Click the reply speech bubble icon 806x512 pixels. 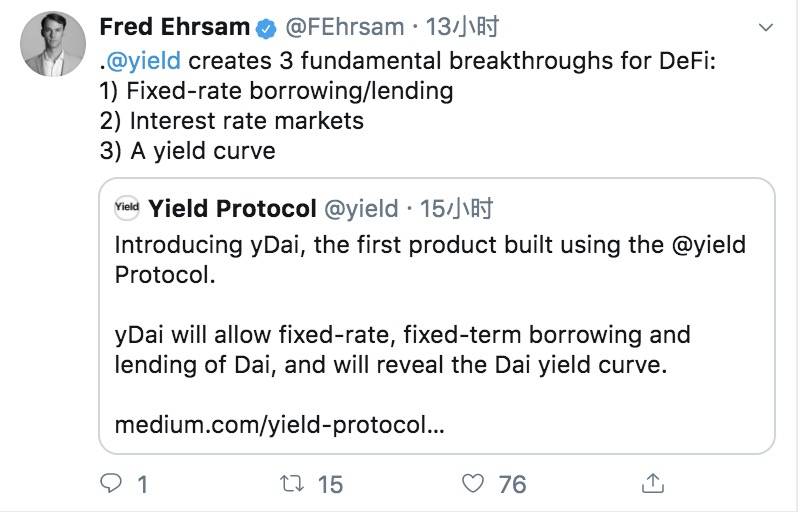pos(113,484)
